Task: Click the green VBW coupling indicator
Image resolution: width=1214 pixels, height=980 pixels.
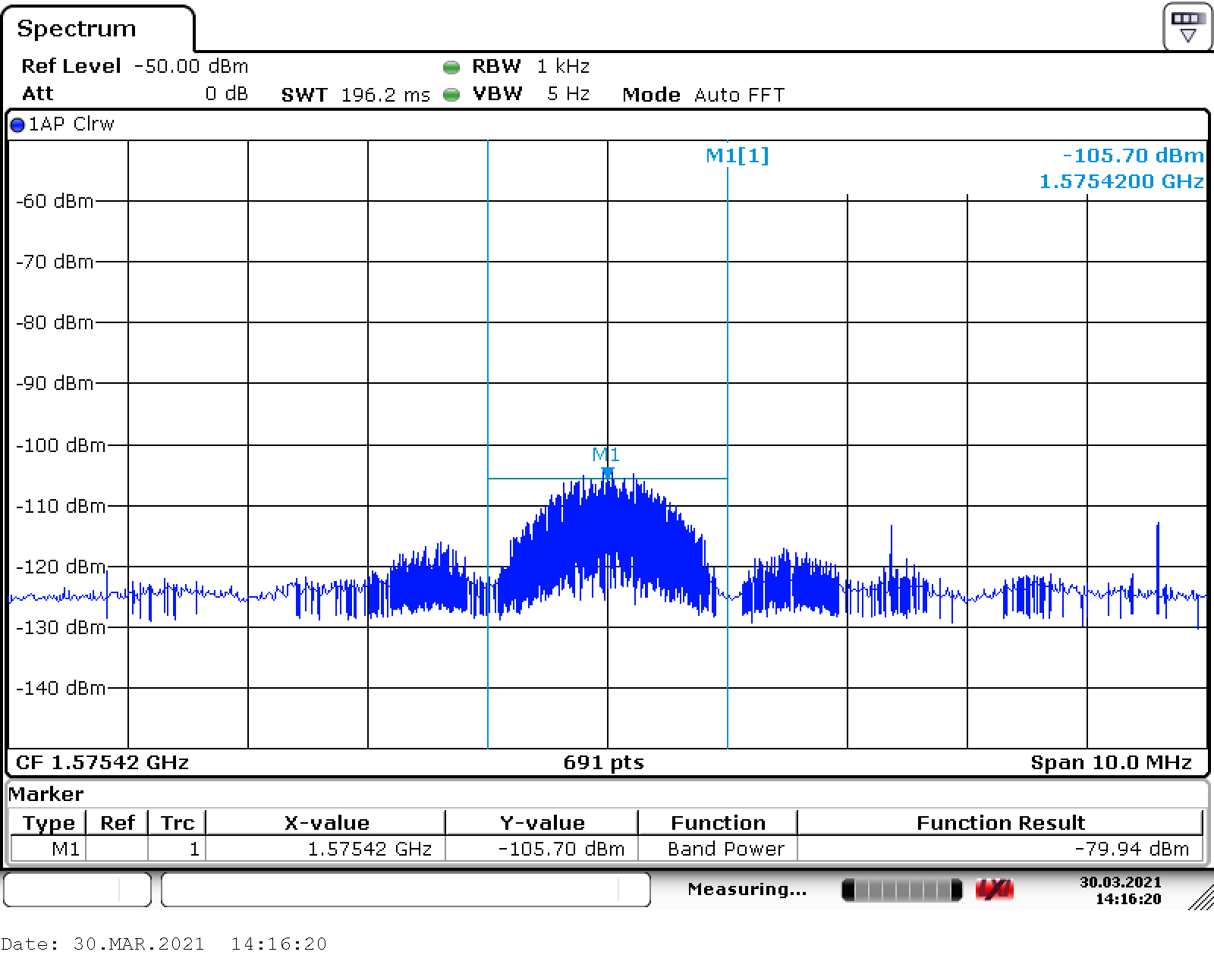Action: click(x=451, y=95)
